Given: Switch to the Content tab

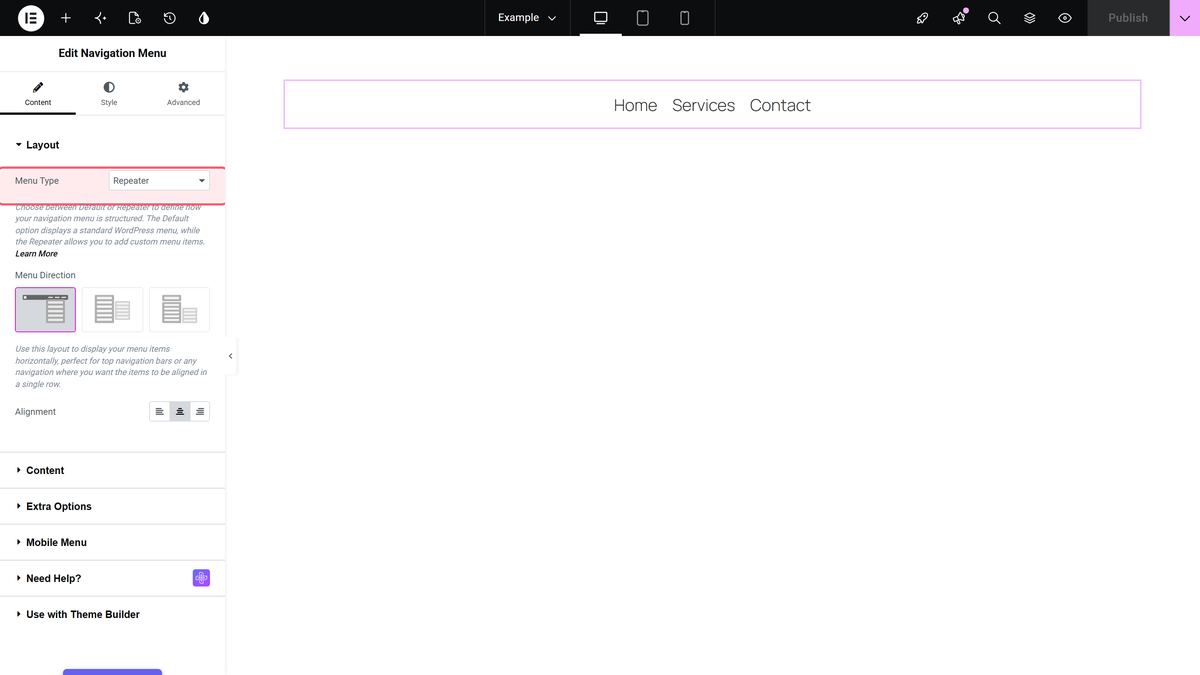Looking at the screenshot, I should [x=38, y=94].
